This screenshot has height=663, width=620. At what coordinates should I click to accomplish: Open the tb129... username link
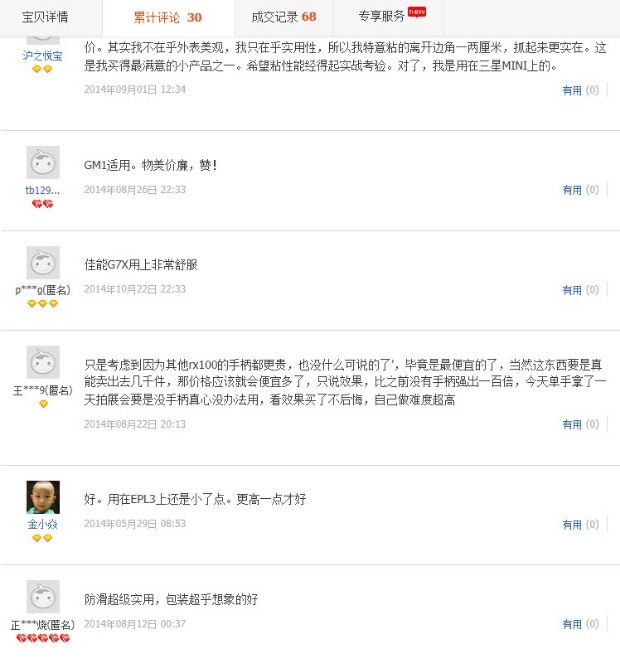coord(42,190)
